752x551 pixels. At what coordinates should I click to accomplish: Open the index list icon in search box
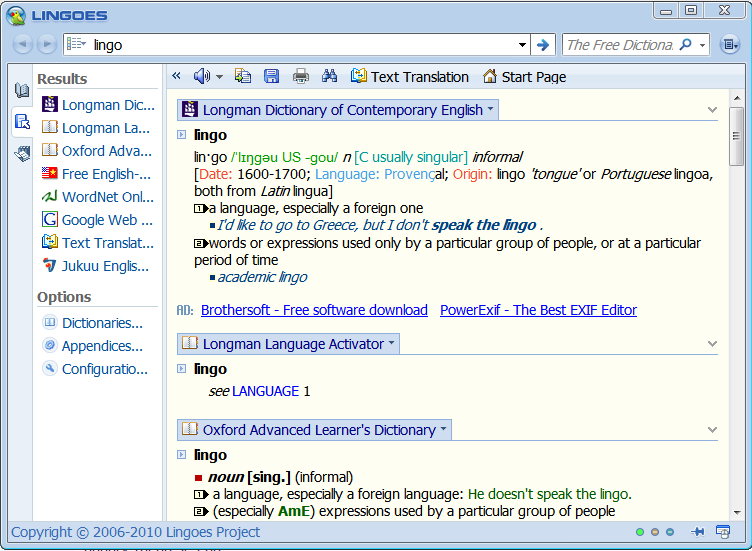tap(76, 45)
